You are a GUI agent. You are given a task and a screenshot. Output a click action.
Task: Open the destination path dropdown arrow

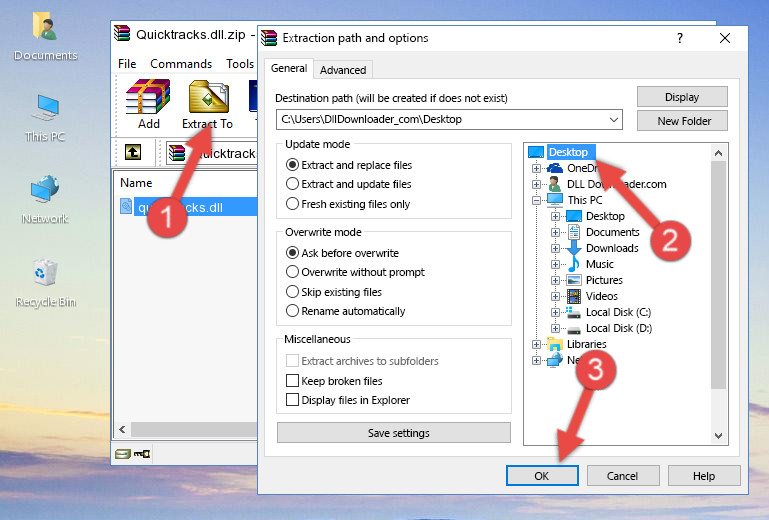[614, 119]
